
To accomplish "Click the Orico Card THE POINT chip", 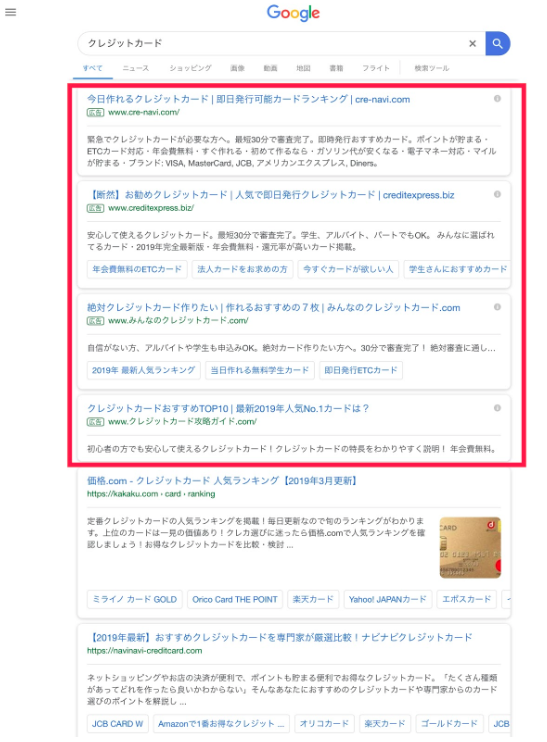I will [x=235, y=599].
